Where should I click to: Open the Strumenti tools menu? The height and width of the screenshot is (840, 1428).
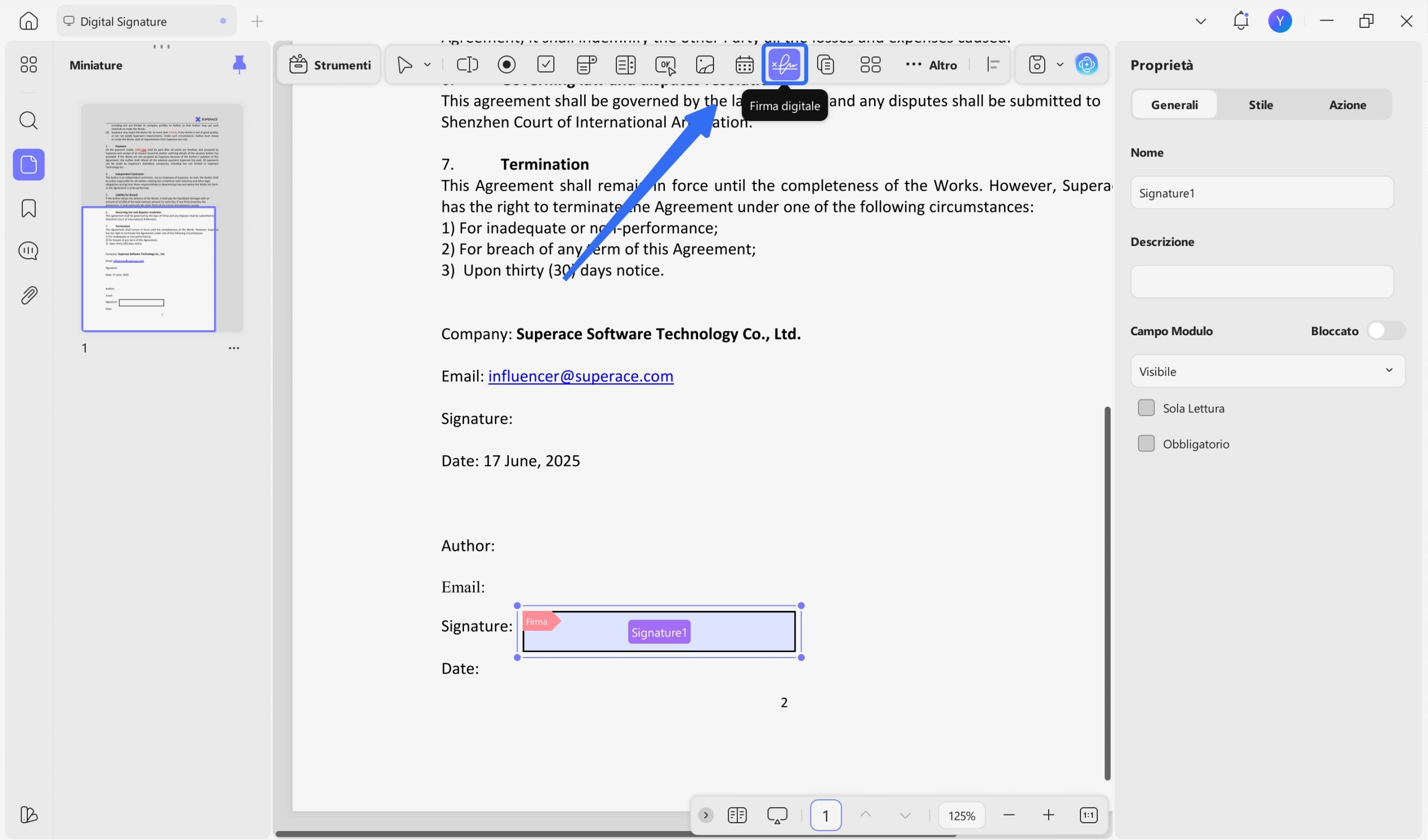pos(330,65)
